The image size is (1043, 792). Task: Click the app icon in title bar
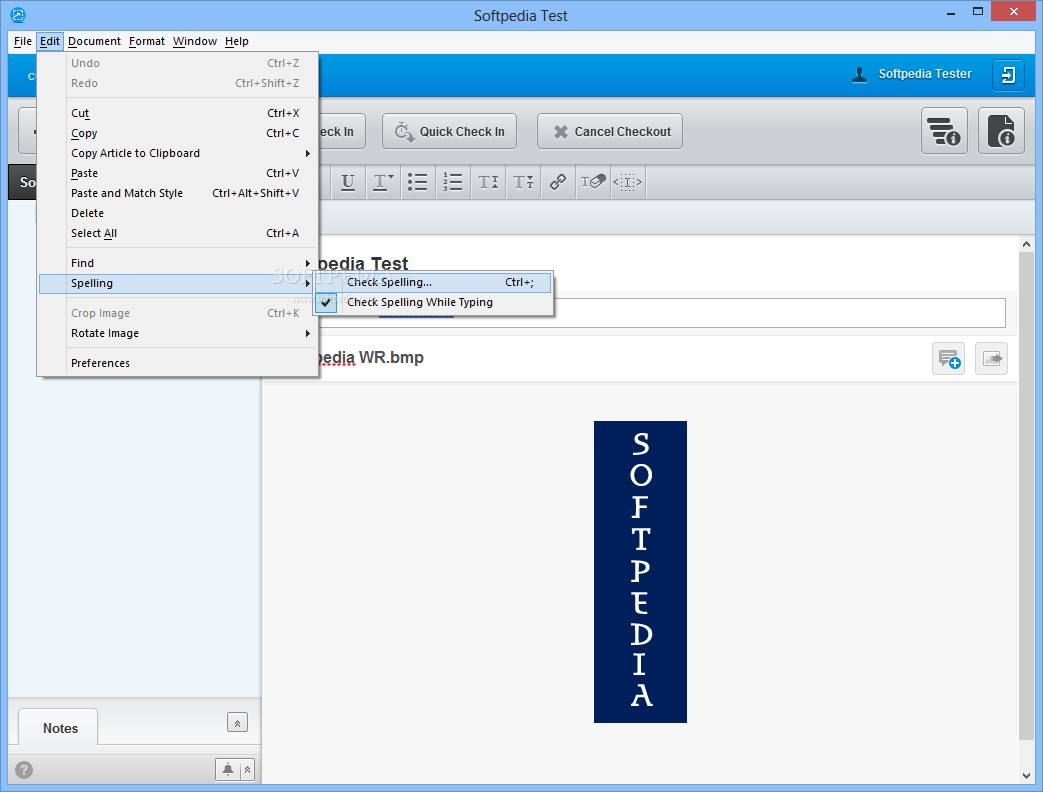18,15
